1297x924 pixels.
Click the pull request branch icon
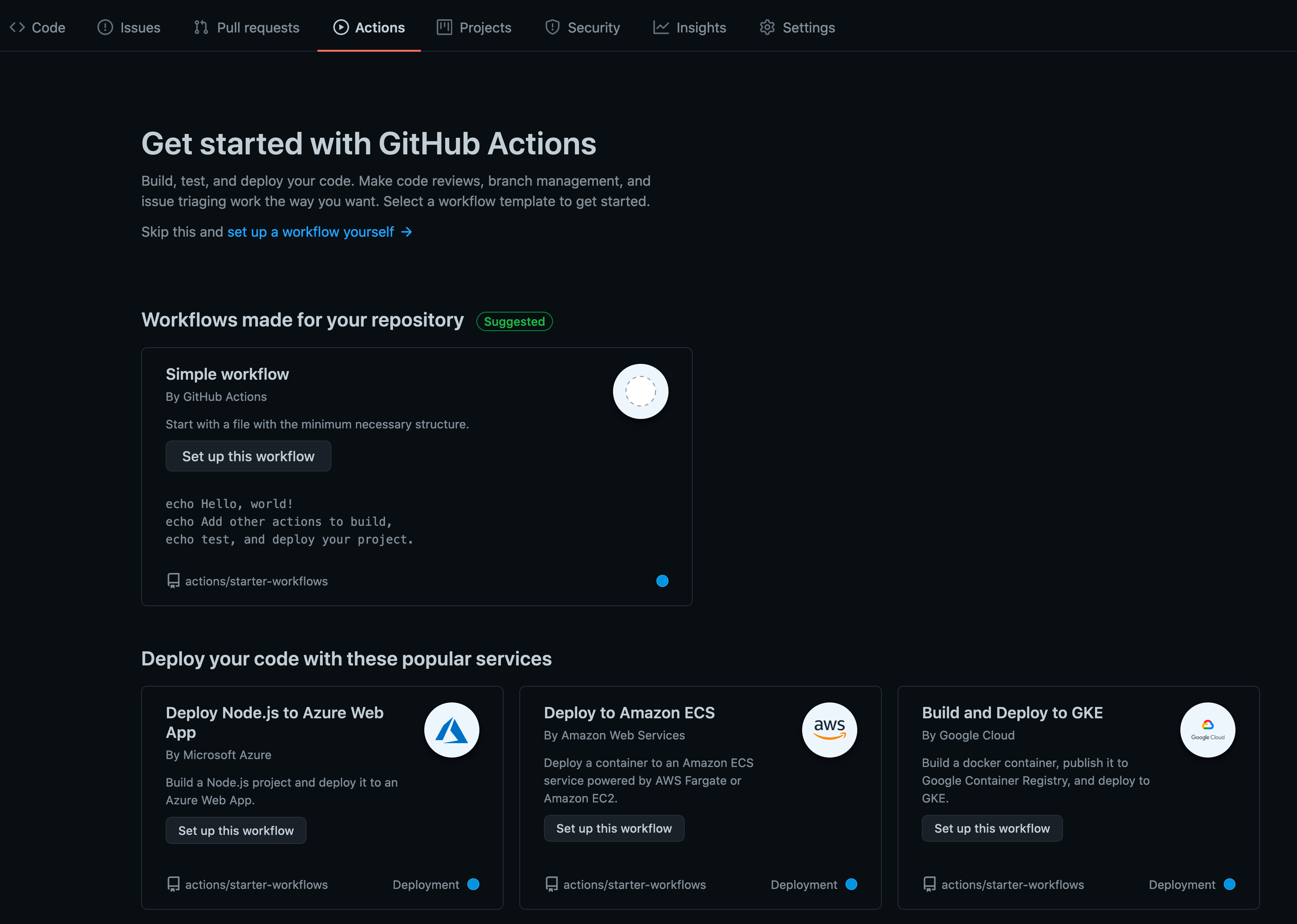click(200, 27)
